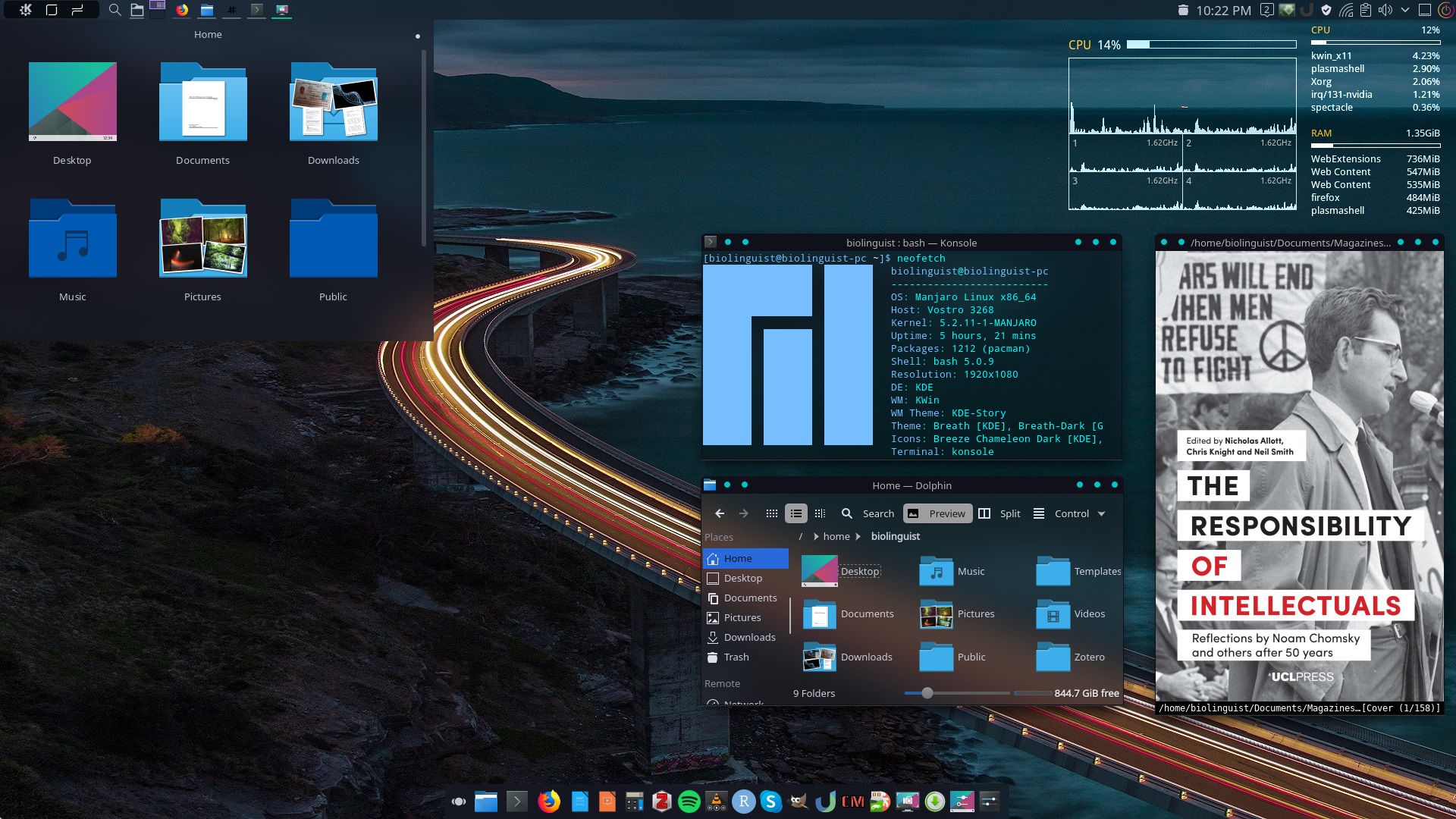Activate compact list view mode in Dolphin
Viewport: 1456px width, 819px height.
click(795, 513)
